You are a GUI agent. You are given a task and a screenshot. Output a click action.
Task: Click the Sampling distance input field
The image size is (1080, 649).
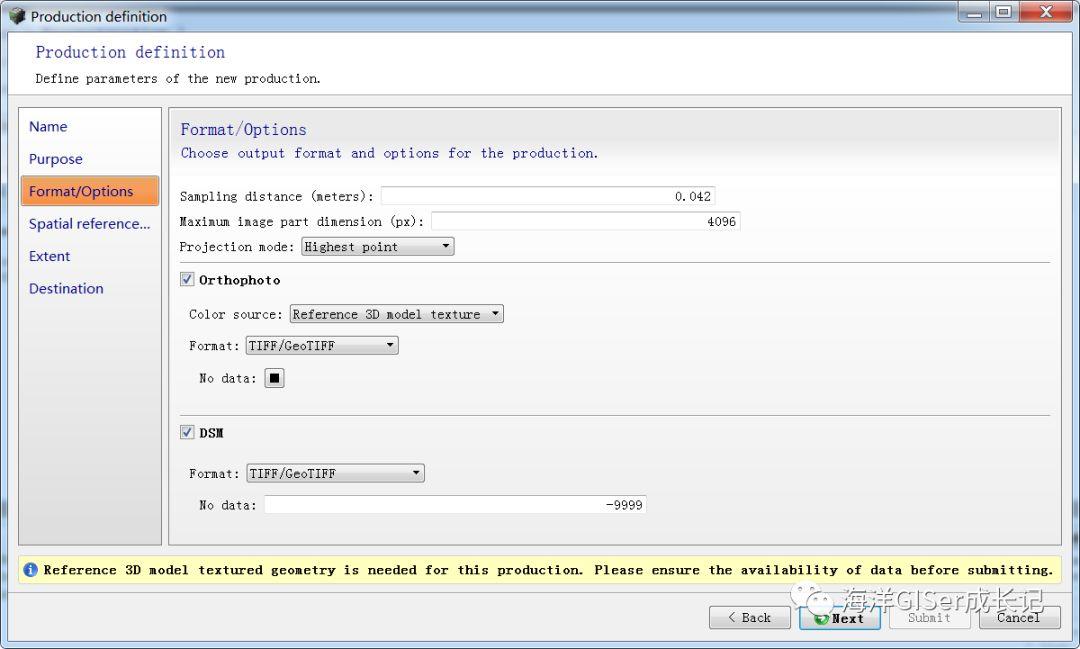click(x=548, y=196)
